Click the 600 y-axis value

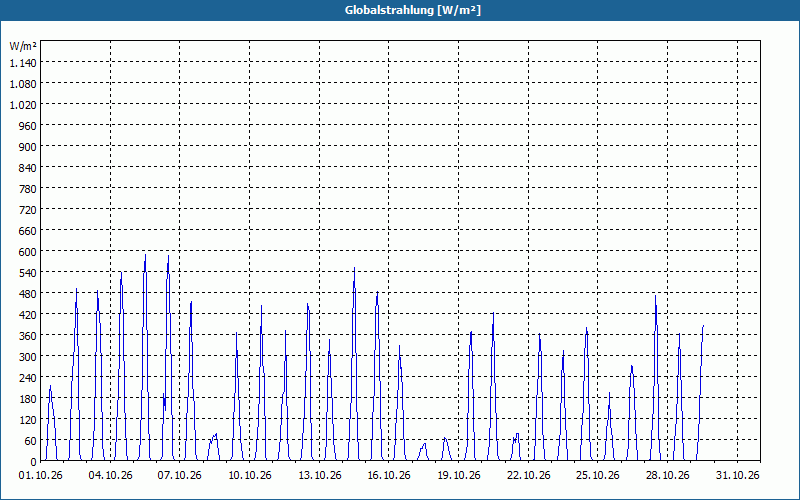tap(28, 252)
